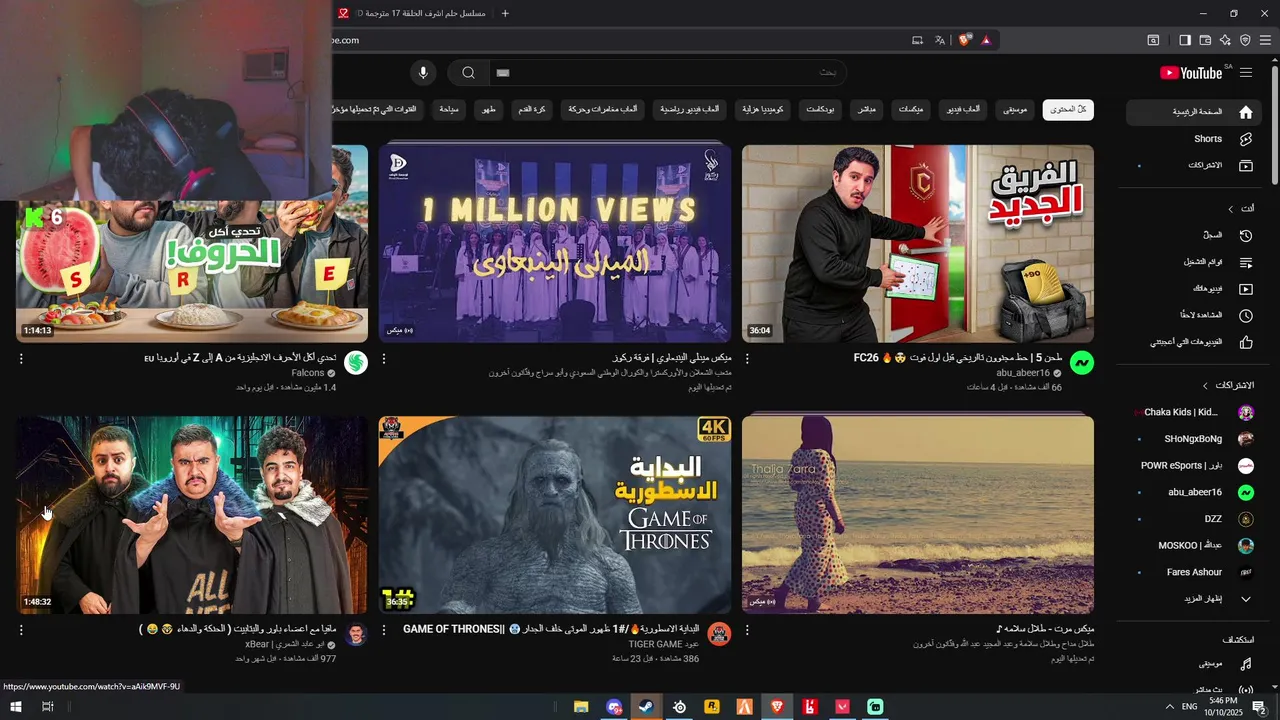
Task: Click the search magnifier button
Action: pos(468,73)
